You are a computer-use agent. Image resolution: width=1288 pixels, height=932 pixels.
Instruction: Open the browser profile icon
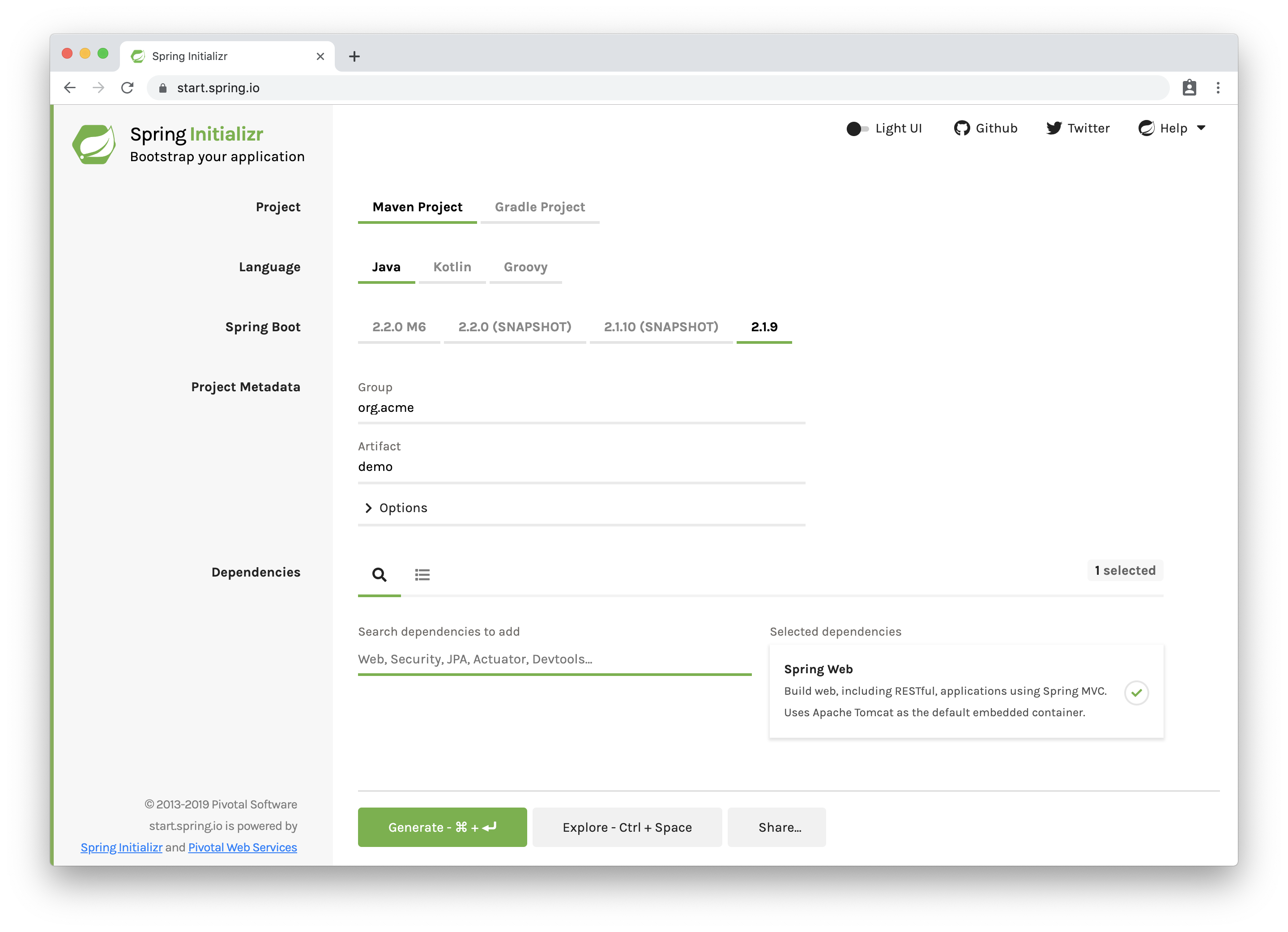point(1189,87)
